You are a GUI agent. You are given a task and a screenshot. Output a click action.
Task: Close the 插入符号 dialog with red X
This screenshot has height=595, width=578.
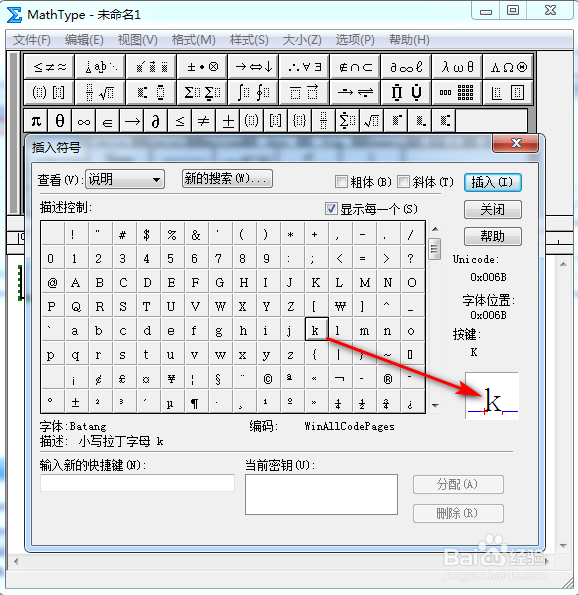(515, 143)
